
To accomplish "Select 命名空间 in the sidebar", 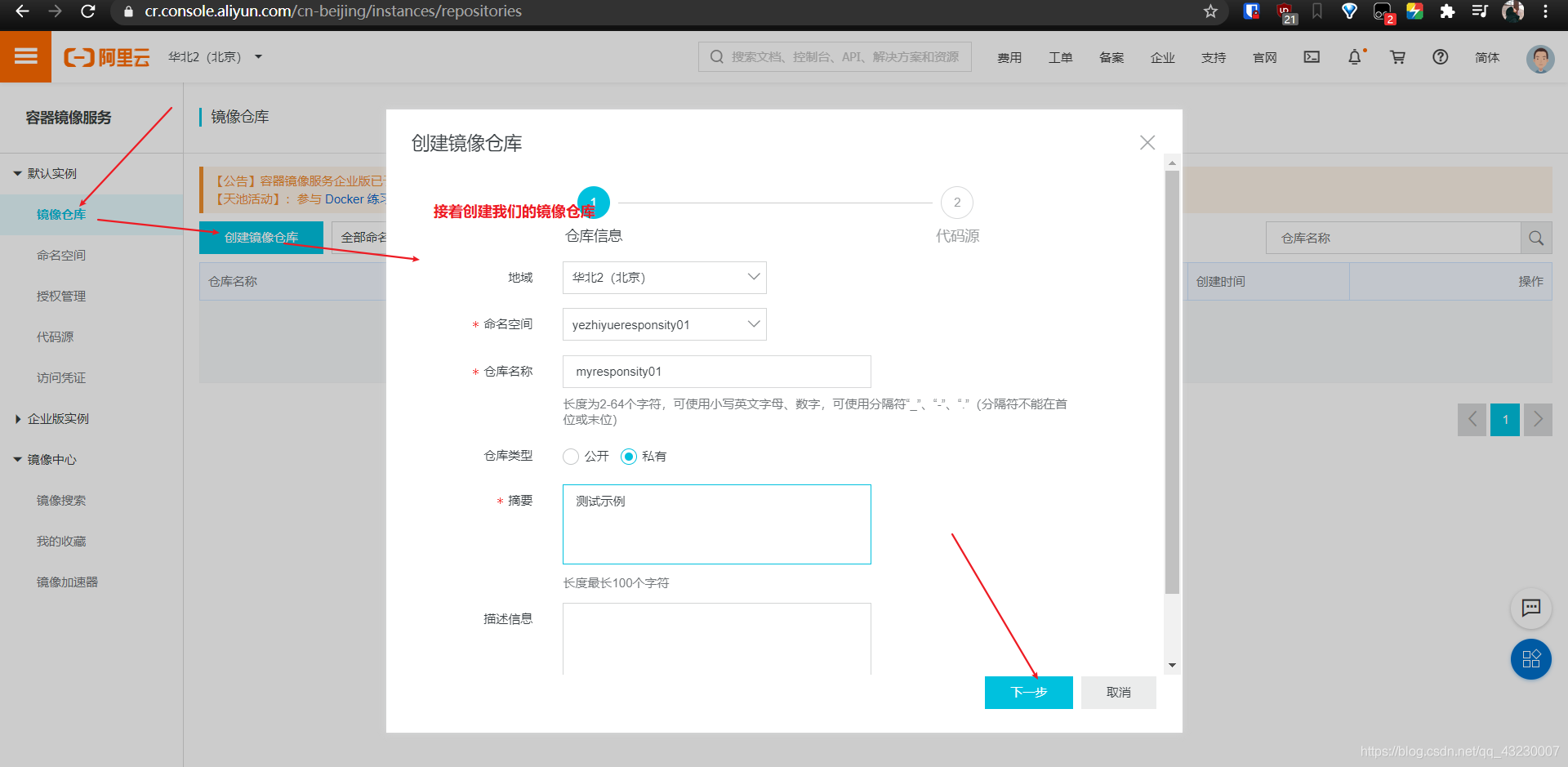I will (61, 255).
